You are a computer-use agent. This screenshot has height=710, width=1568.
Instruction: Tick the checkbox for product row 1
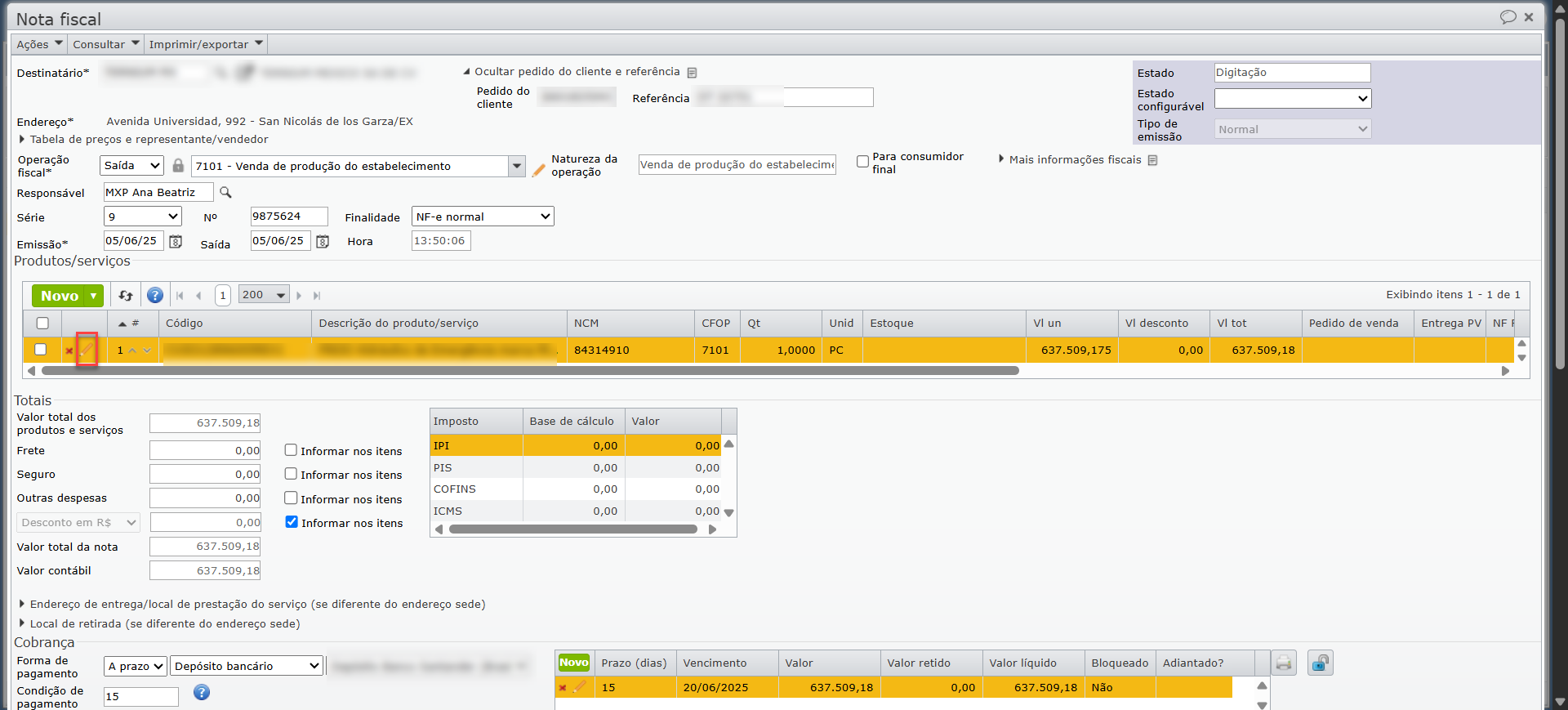[40, 350]
